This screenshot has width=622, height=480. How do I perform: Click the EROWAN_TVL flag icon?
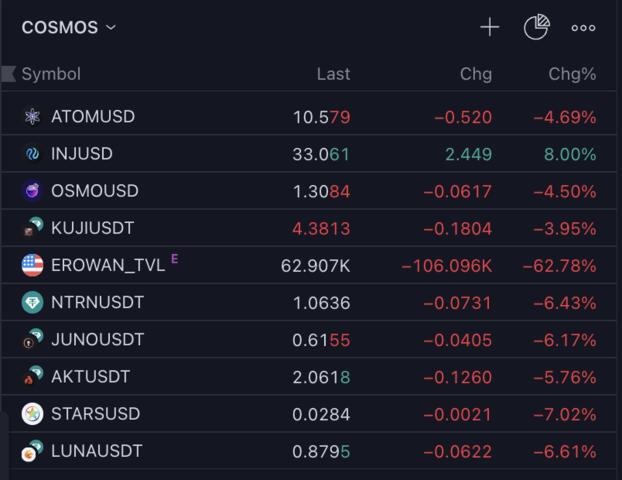[x=32, y=265]
